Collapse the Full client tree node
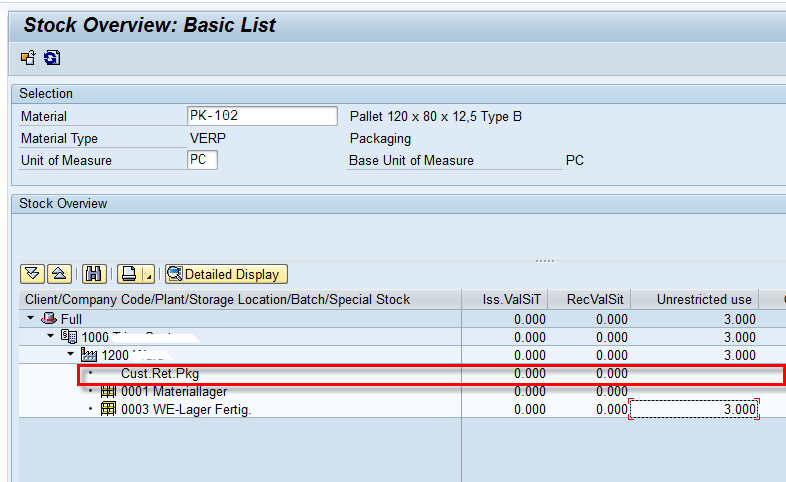 pos(29,319)
